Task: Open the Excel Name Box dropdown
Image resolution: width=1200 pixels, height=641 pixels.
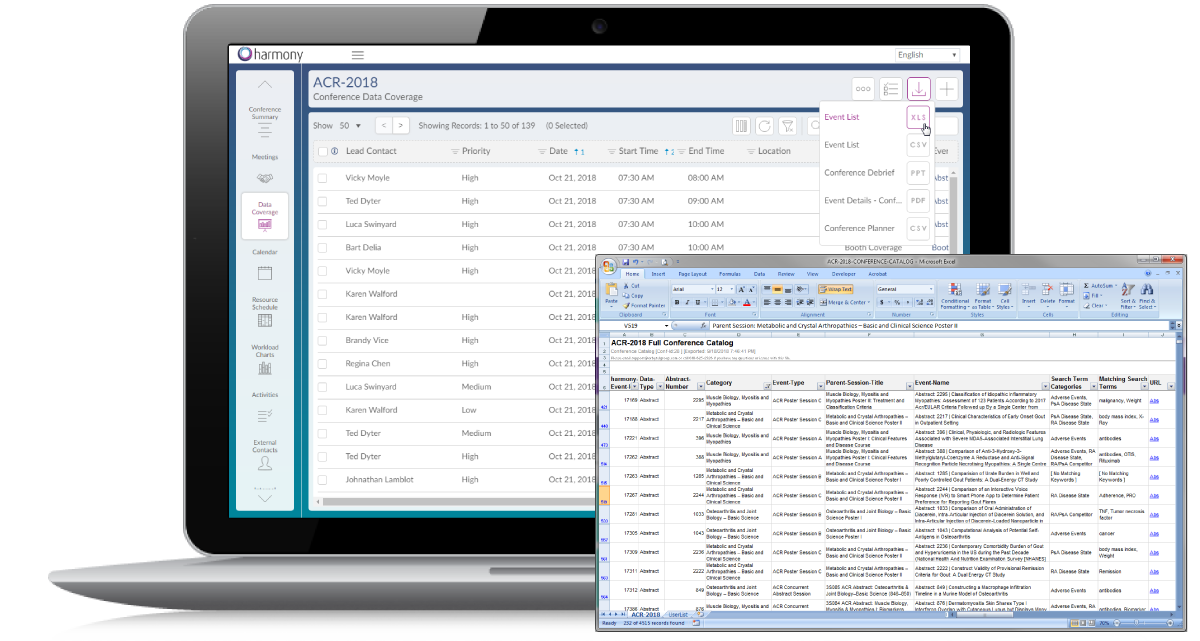Action: [667, 326]
